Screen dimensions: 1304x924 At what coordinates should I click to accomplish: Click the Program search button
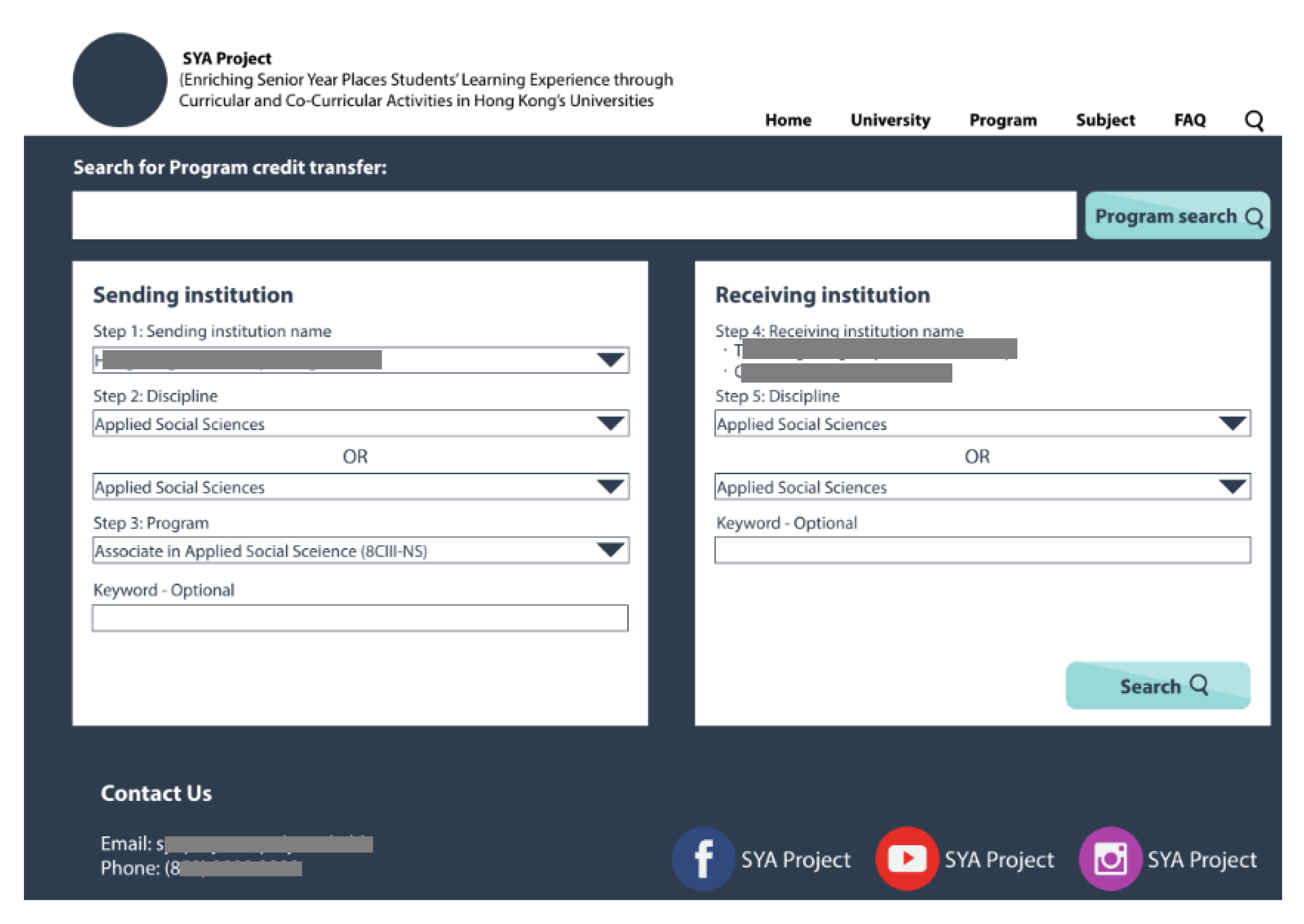(1177, 216)
